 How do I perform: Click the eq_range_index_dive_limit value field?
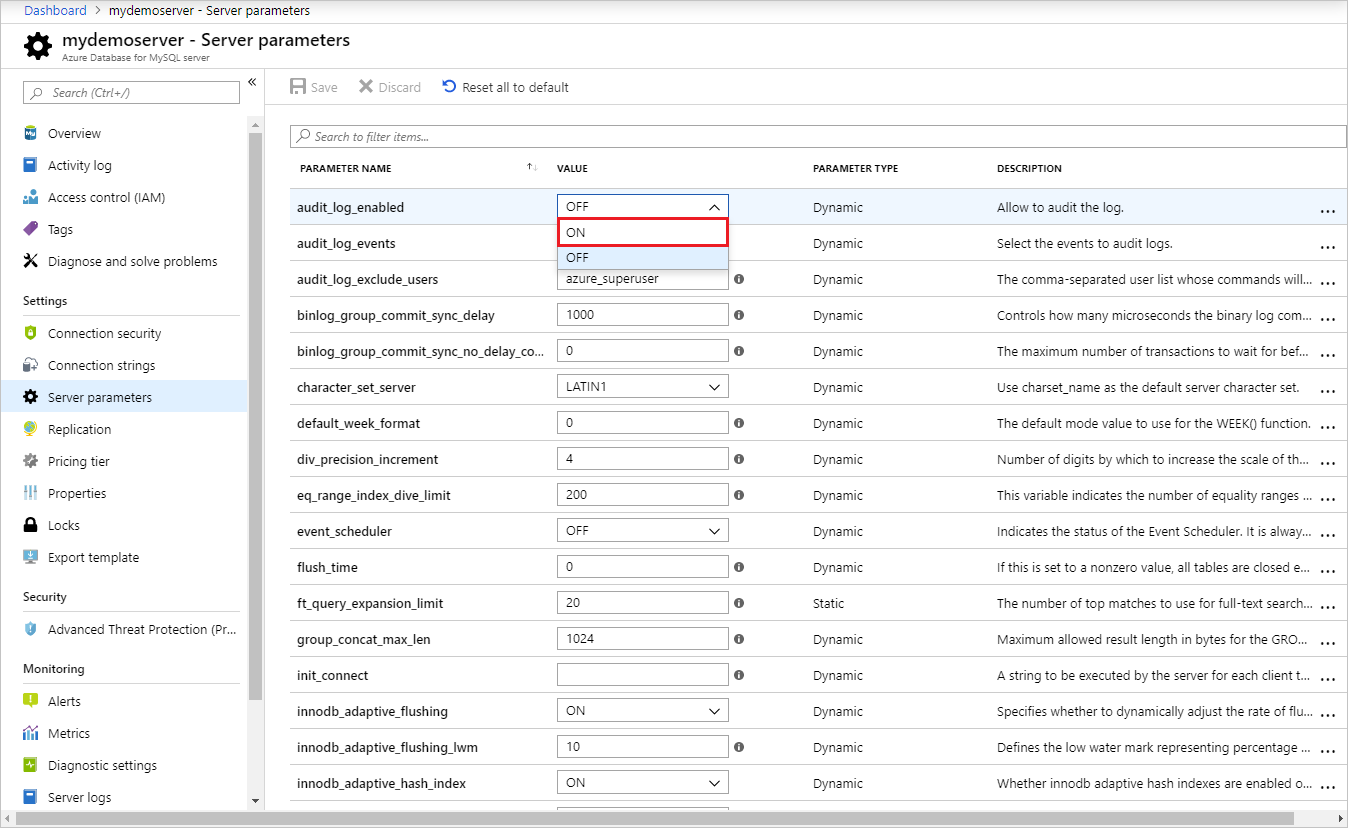pos(643,495)
